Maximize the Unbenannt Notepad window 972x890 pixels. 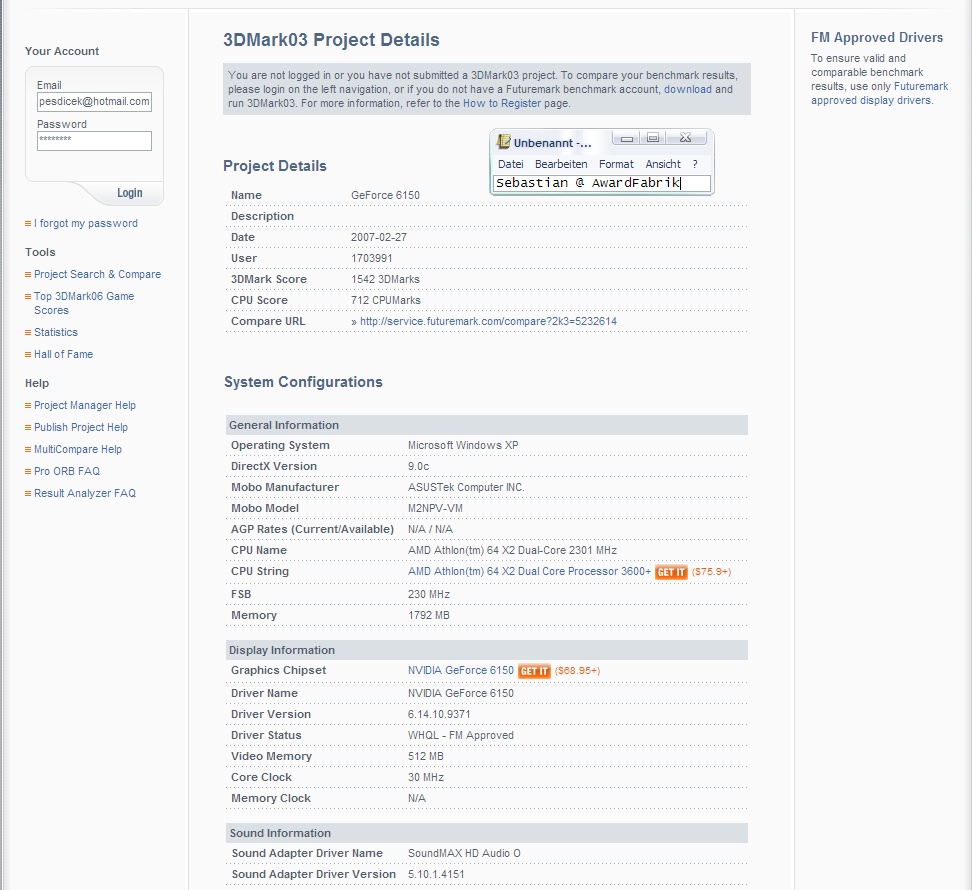653,138
